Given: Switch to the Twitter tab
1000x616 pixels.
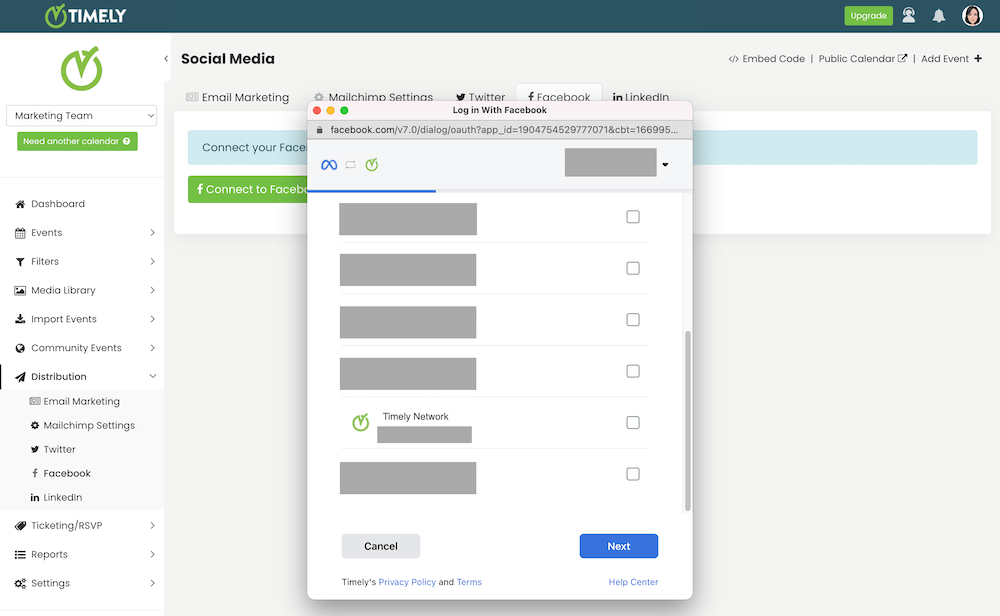Looking at the screenshot, I should click(x=480, y=97).
